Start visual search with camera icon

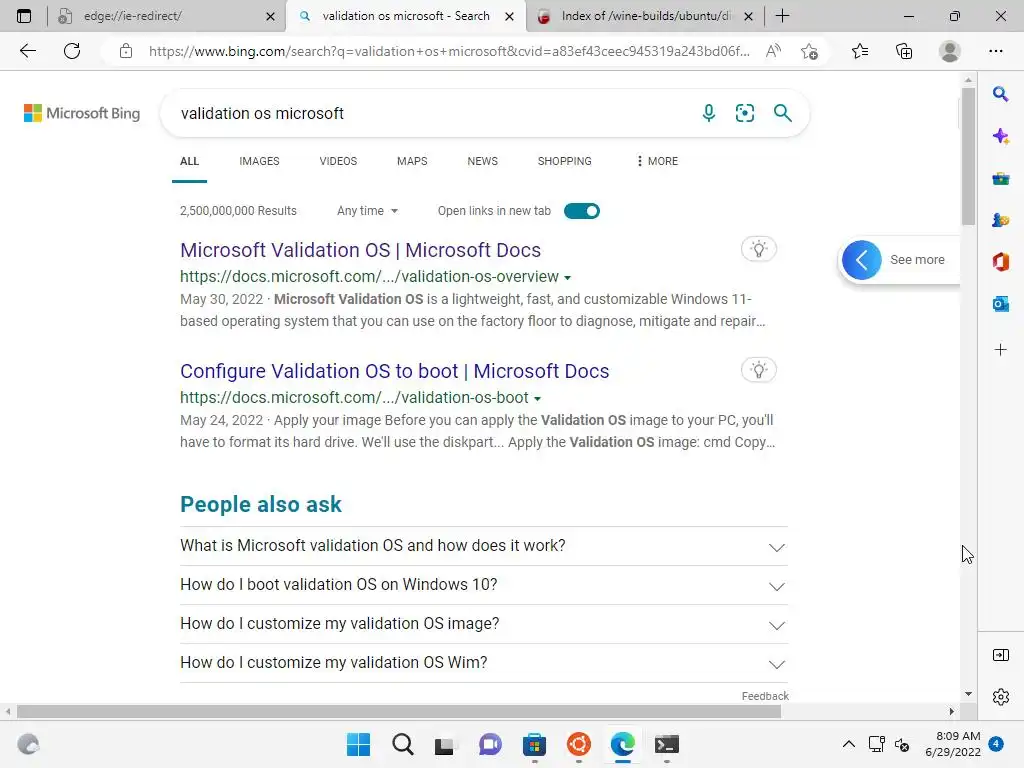coord(745,113)
